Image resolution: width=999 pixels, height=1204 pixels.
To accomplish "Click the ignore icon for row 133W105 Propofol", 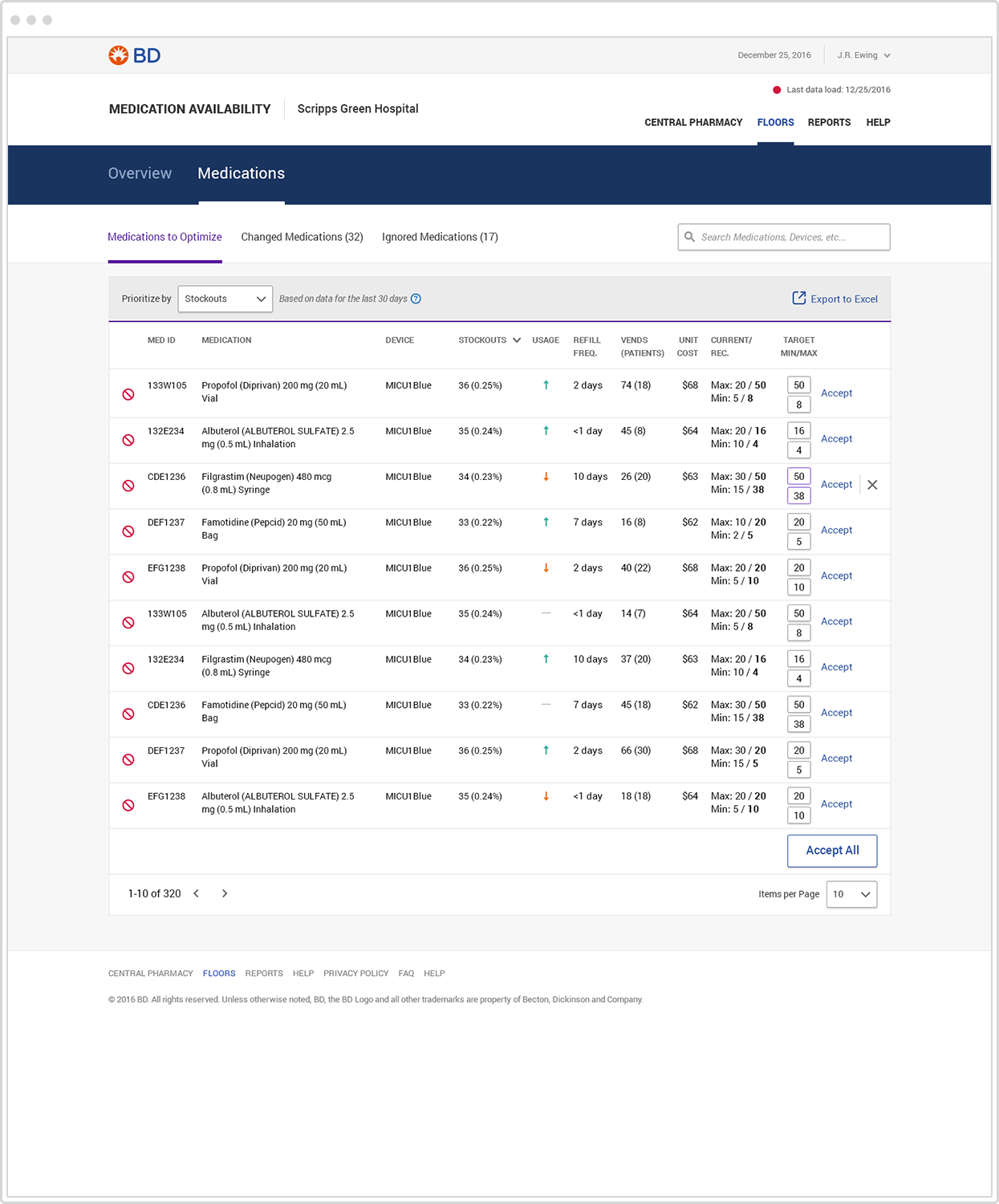I will tap(128, 394).
